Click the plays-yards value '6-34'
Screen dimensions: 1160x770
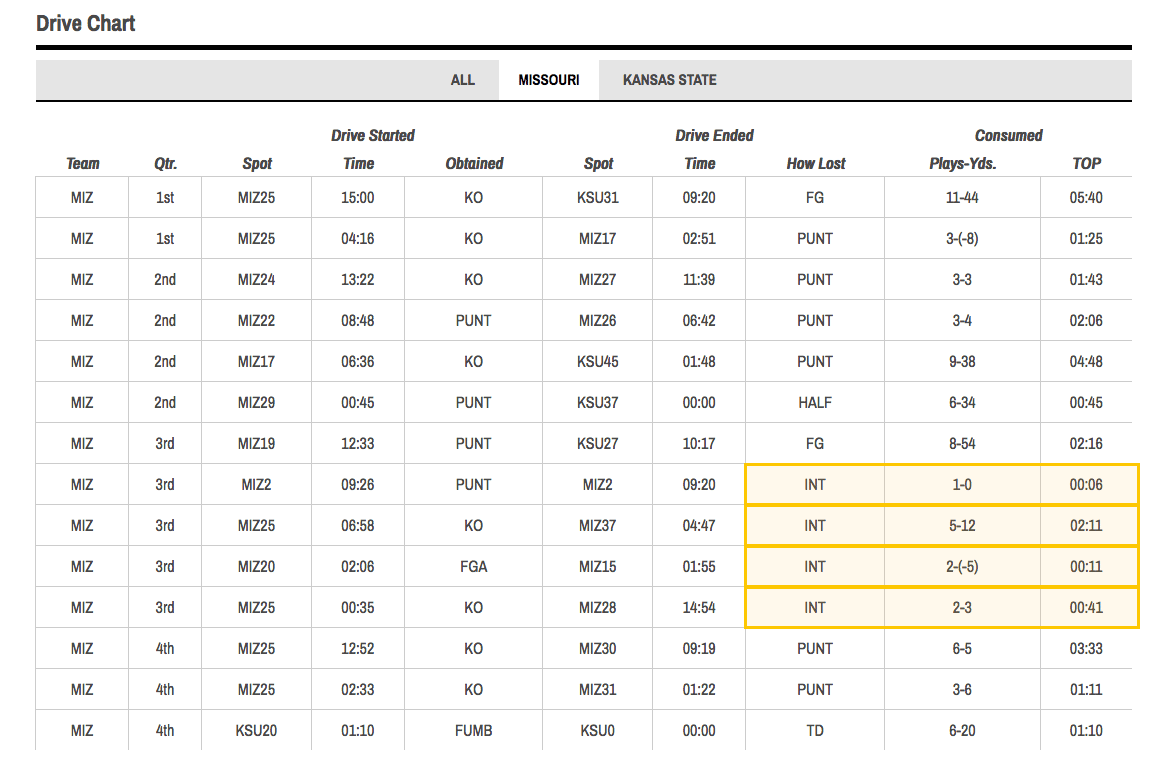point(962,402)
